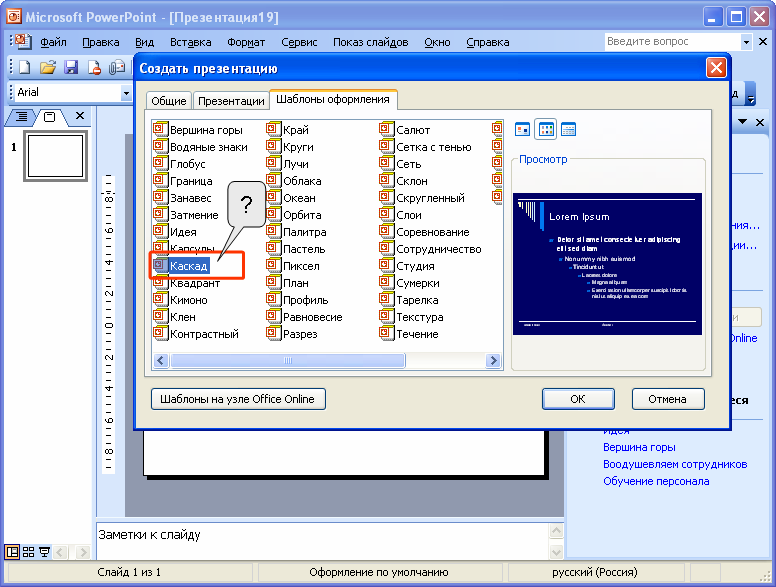Select the Сотрудничество template
Screen dimensions: 776x587
[438, 249]
